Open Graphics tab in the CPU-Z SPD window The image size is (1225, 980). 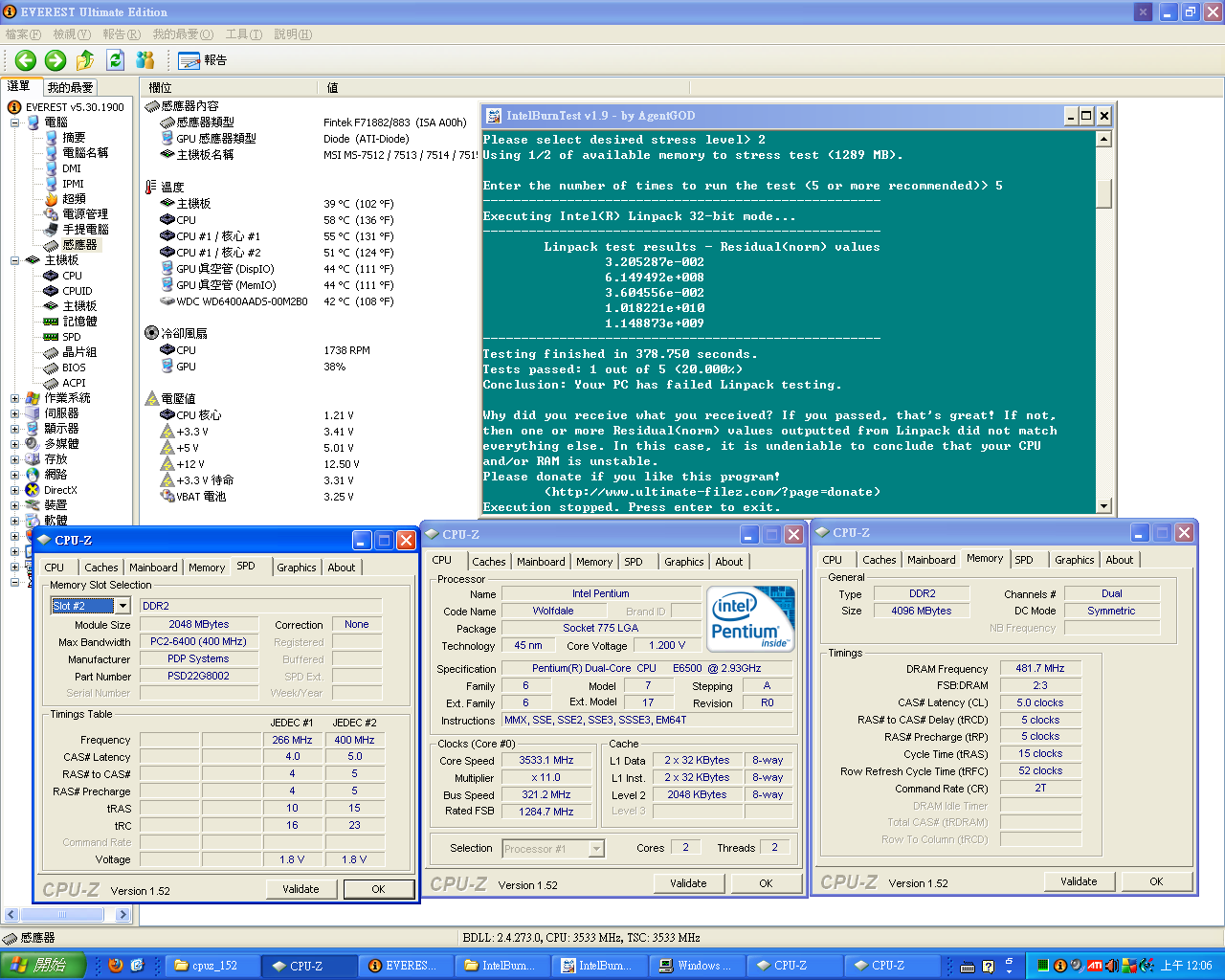click(x=297, y=568)
